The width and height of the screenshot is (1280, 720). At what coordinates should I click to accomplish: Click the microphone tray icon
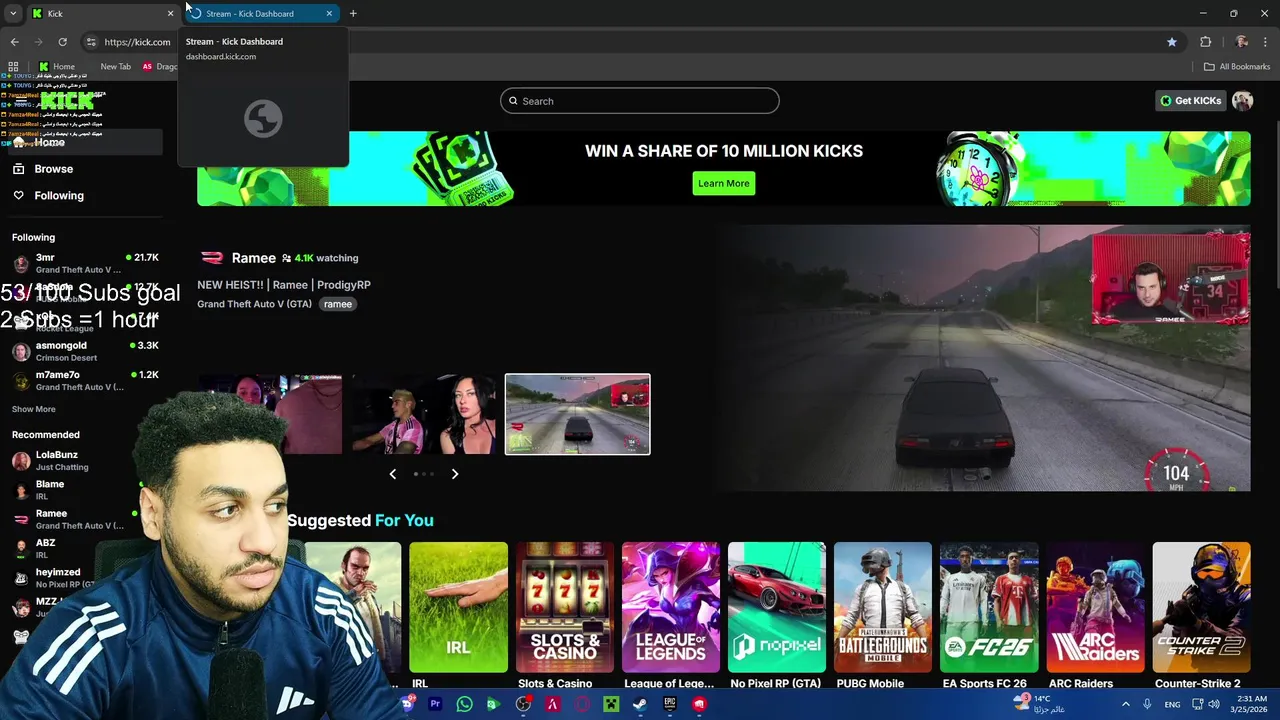click(x=1147, y=704)
